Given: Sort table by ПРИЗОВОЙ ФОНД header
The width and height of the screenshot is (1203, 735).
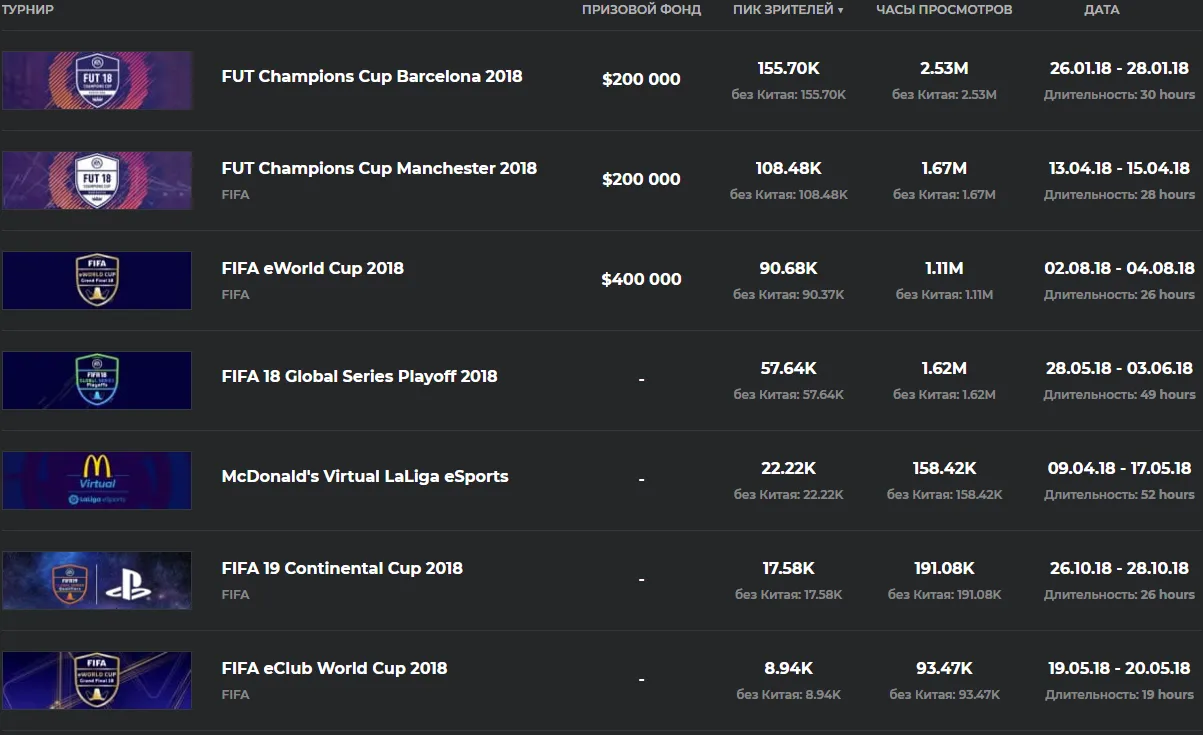Looking at the screenshot, I should tap(641, 10).
